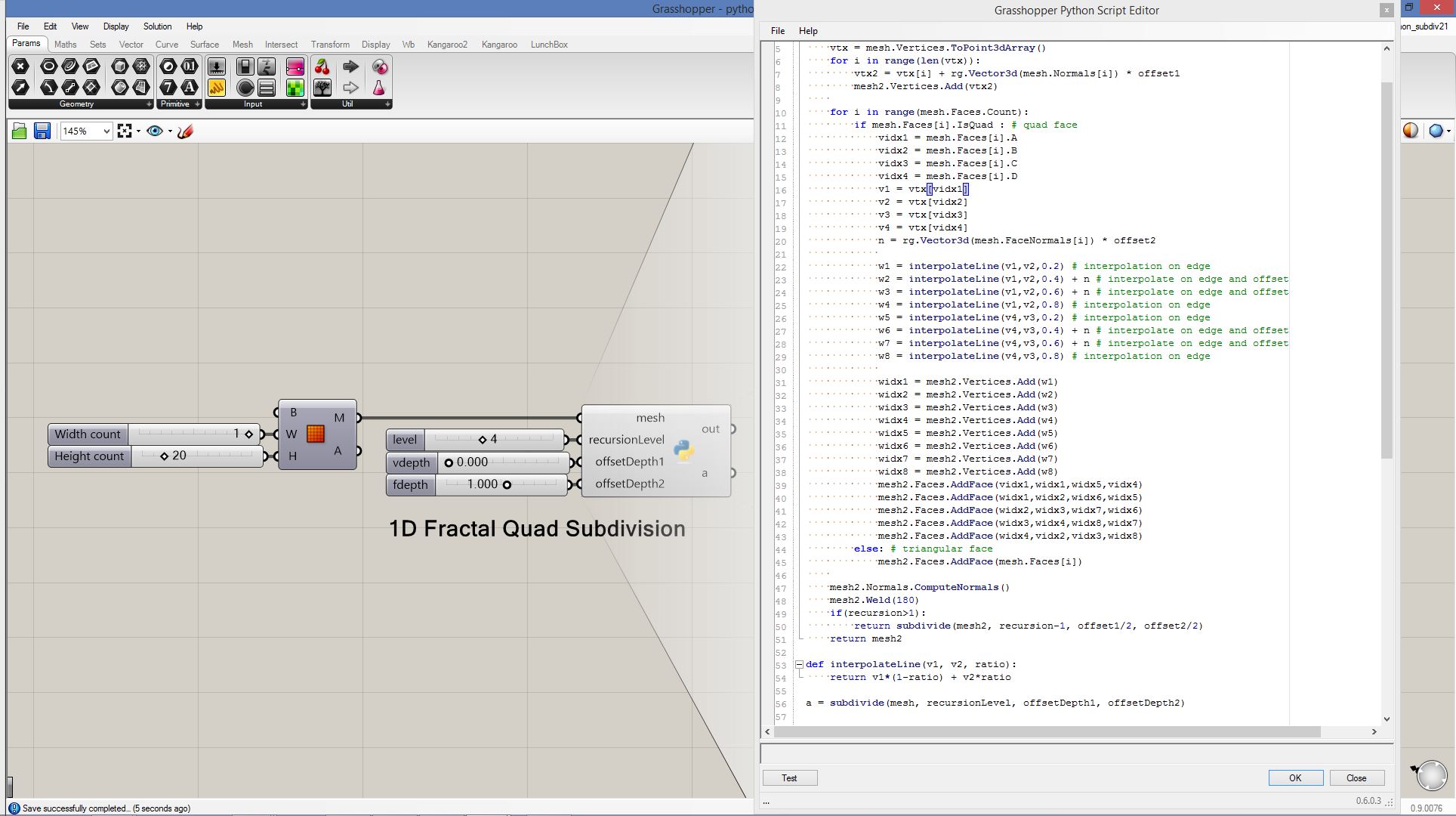
Task: Select the Point parameter icon
Action: pos(20,66)
